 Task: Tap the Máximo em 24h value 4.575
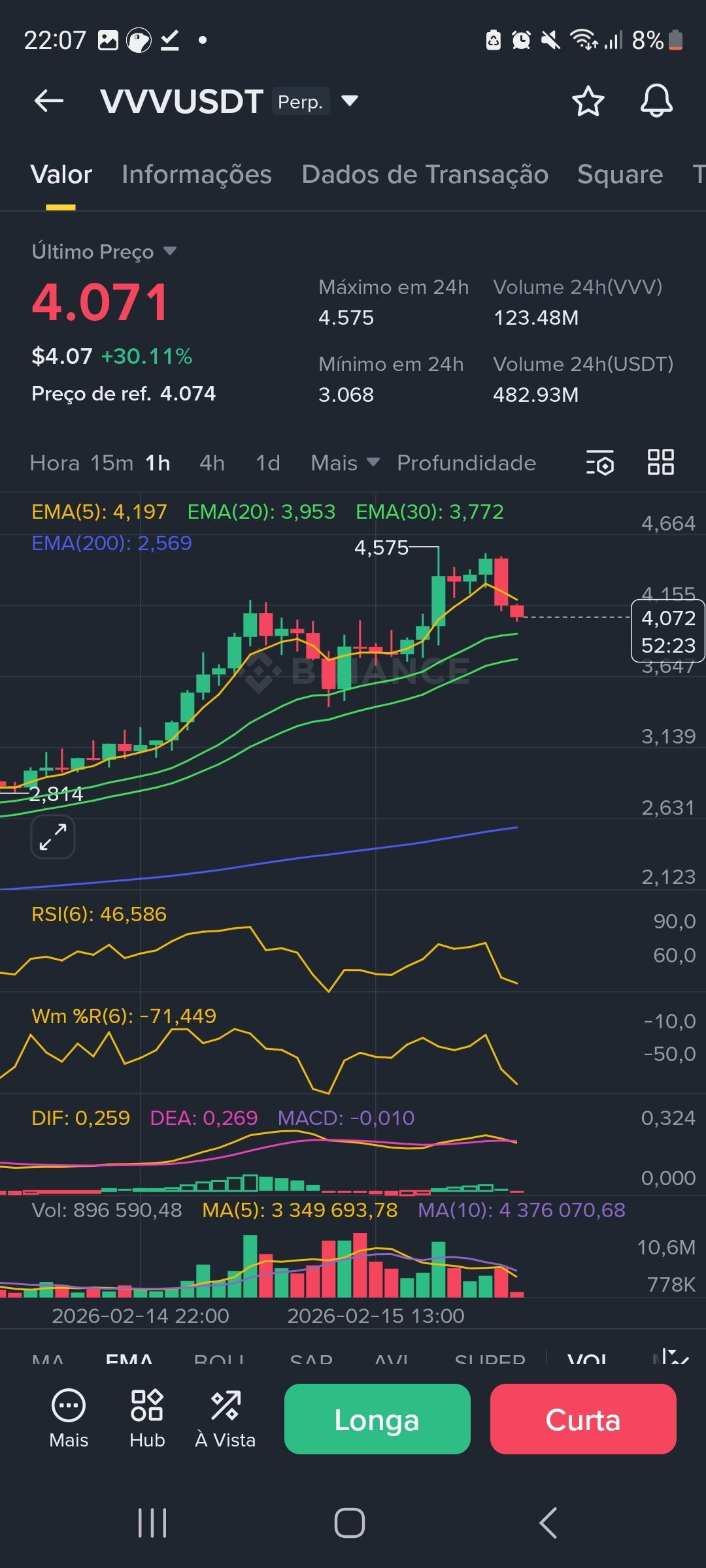(x=346, y=318)
